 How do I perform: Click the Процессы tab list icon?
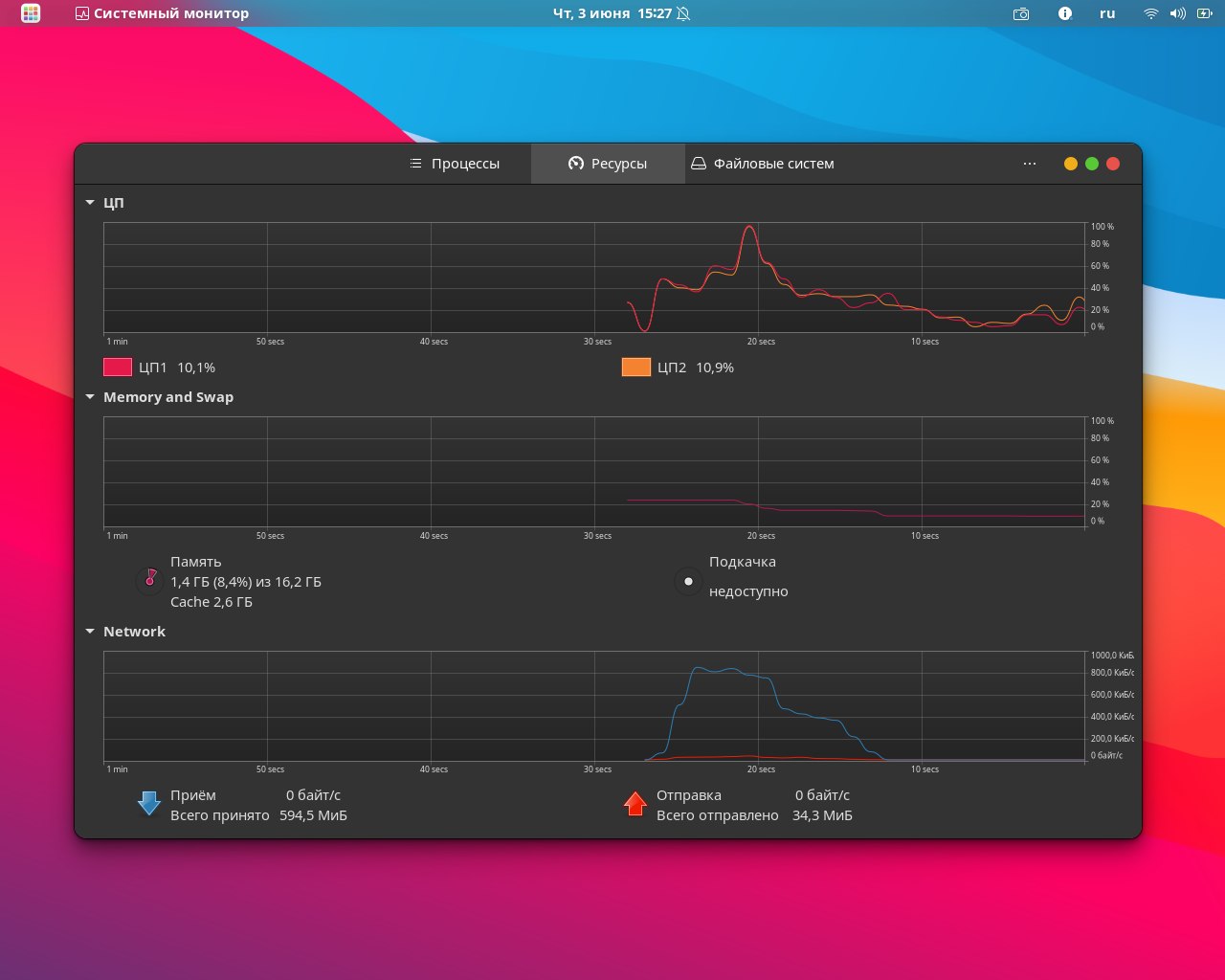[415, 164]
